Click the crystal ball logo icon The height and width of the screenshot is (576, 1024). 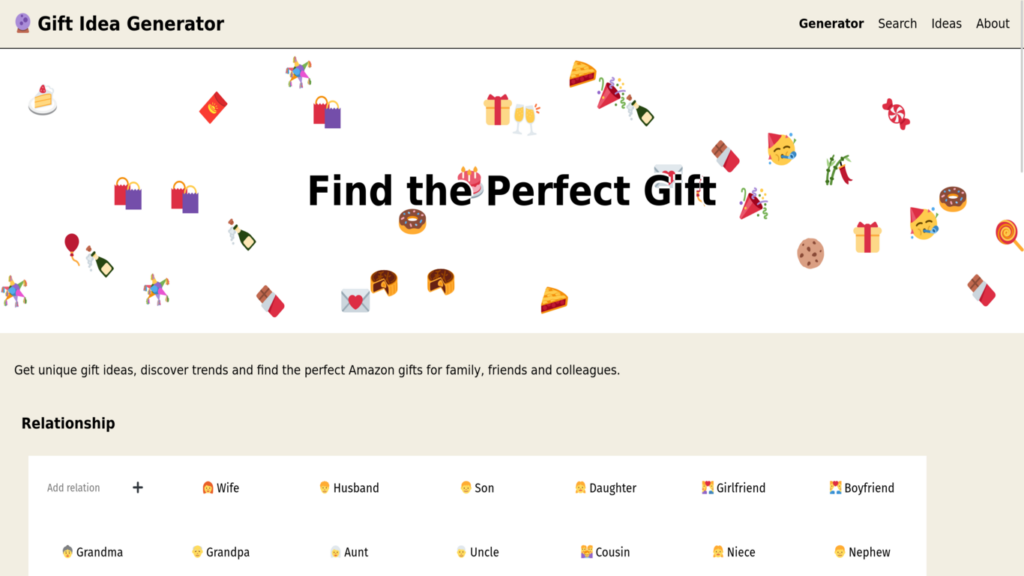pos(23,23)
